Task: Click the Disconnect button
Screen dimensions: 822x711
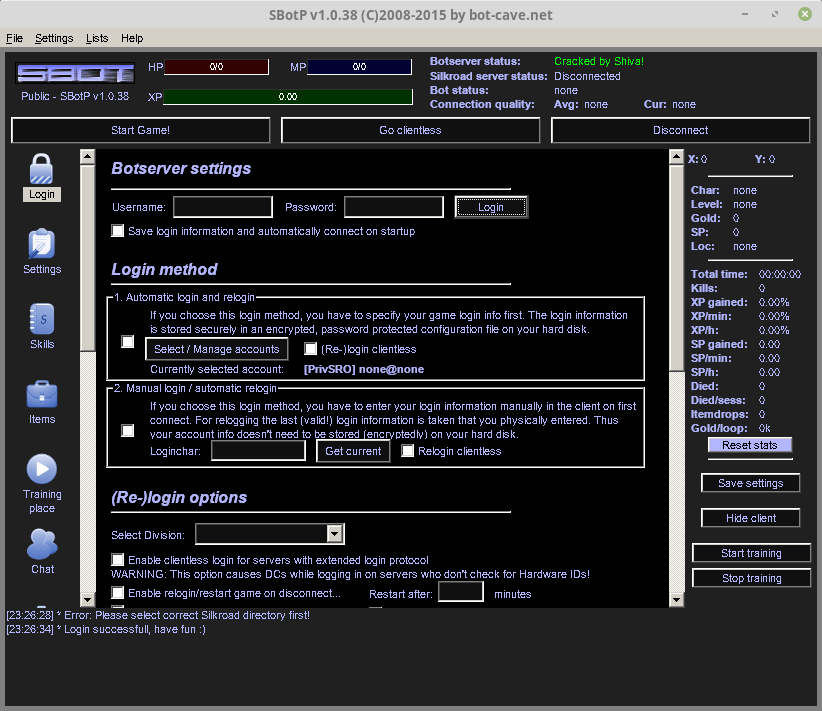Action: [680, 130]
